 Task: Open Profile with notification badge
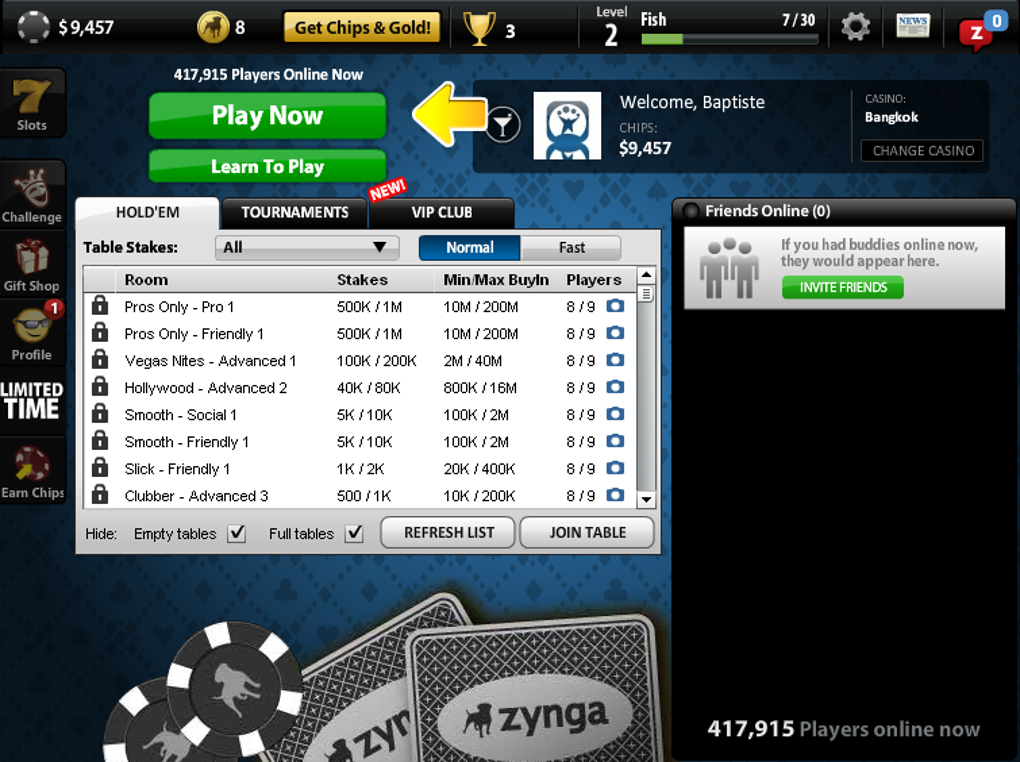point(32,332)
